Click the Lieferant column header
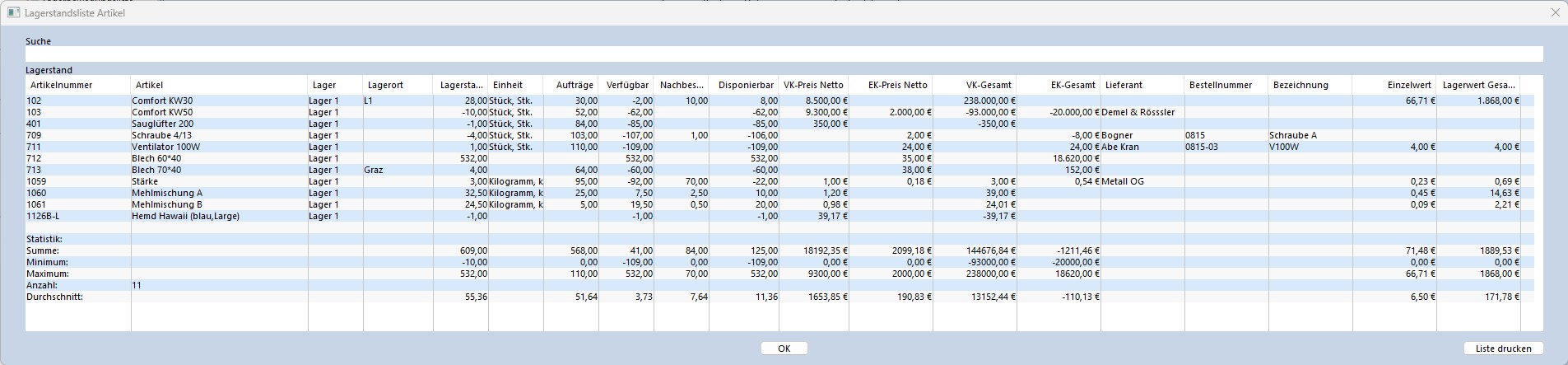Viewport: 1568px width, 365px height. pos(1142,85)
